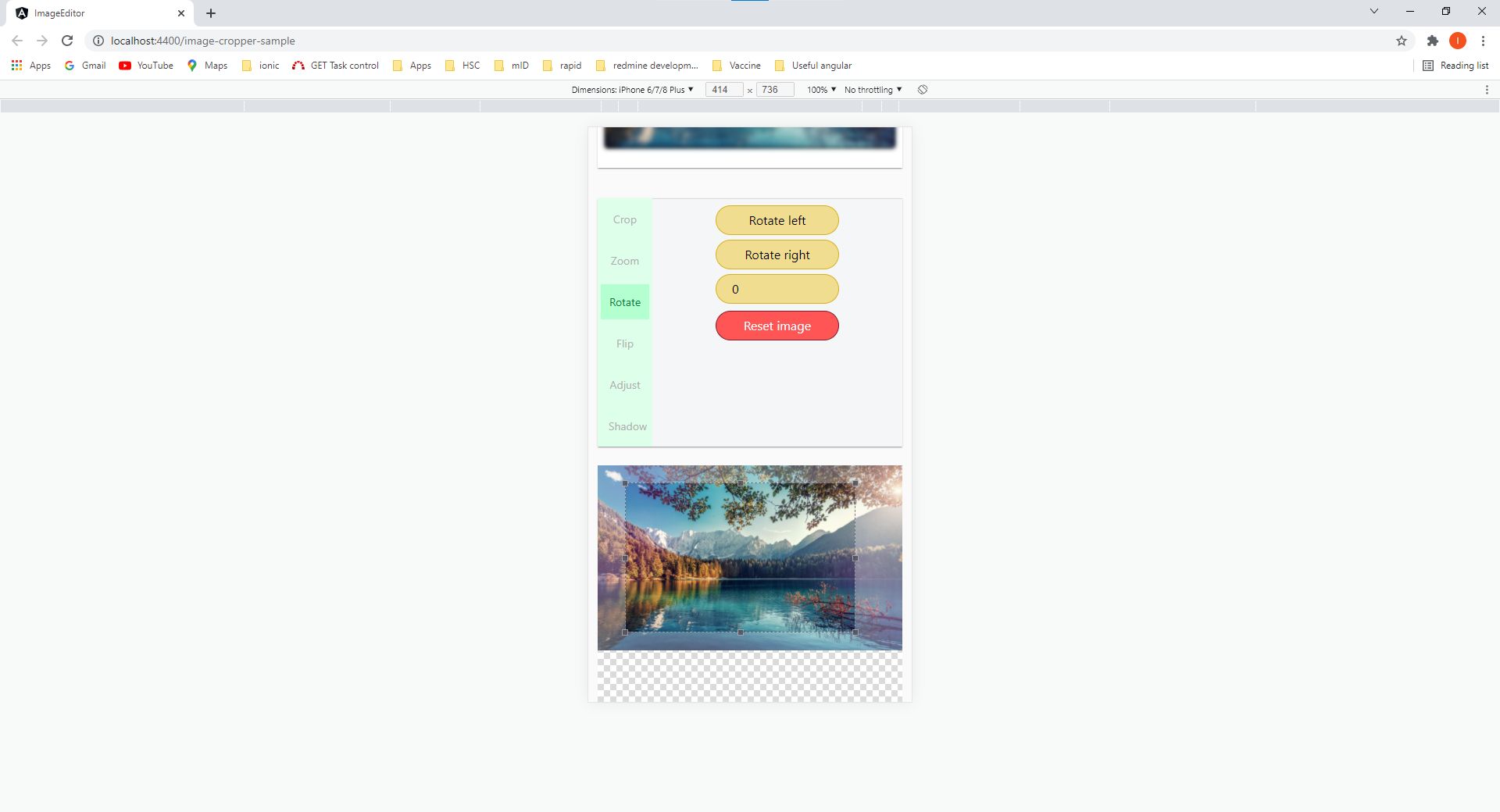The height and width of the screenshot is (812, 1500).
Task: Reload the page
Action: click(67, 41)
